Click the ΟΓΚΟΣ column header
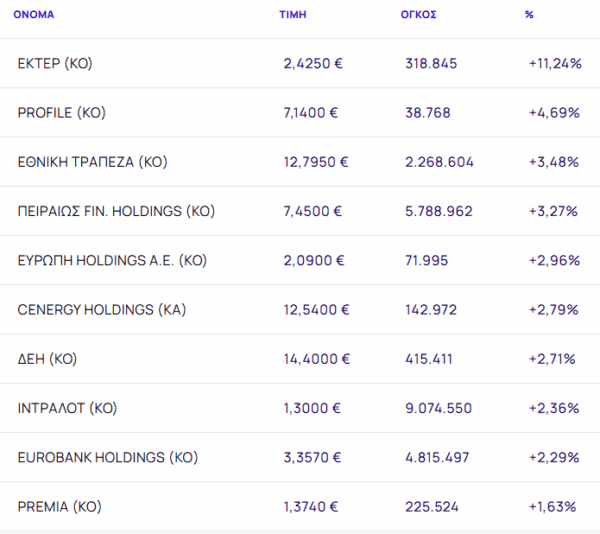 [x=418, y=15]
